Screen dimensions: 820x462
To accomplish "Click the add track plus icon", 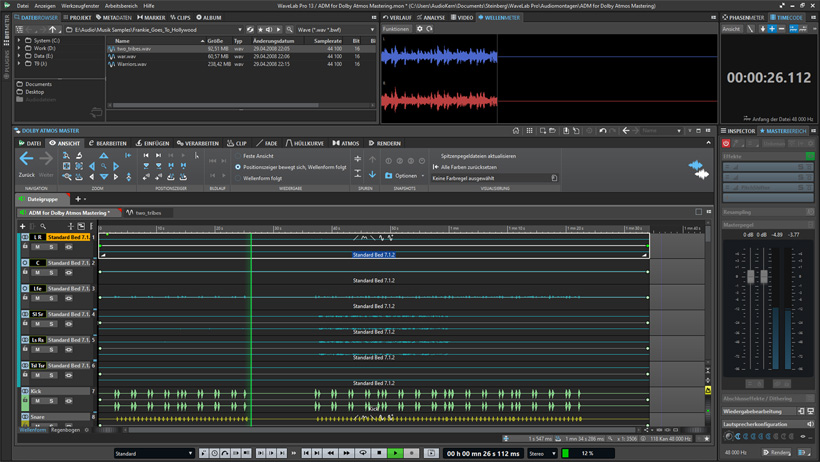I will pyautogui.click(x=22, y=227).
